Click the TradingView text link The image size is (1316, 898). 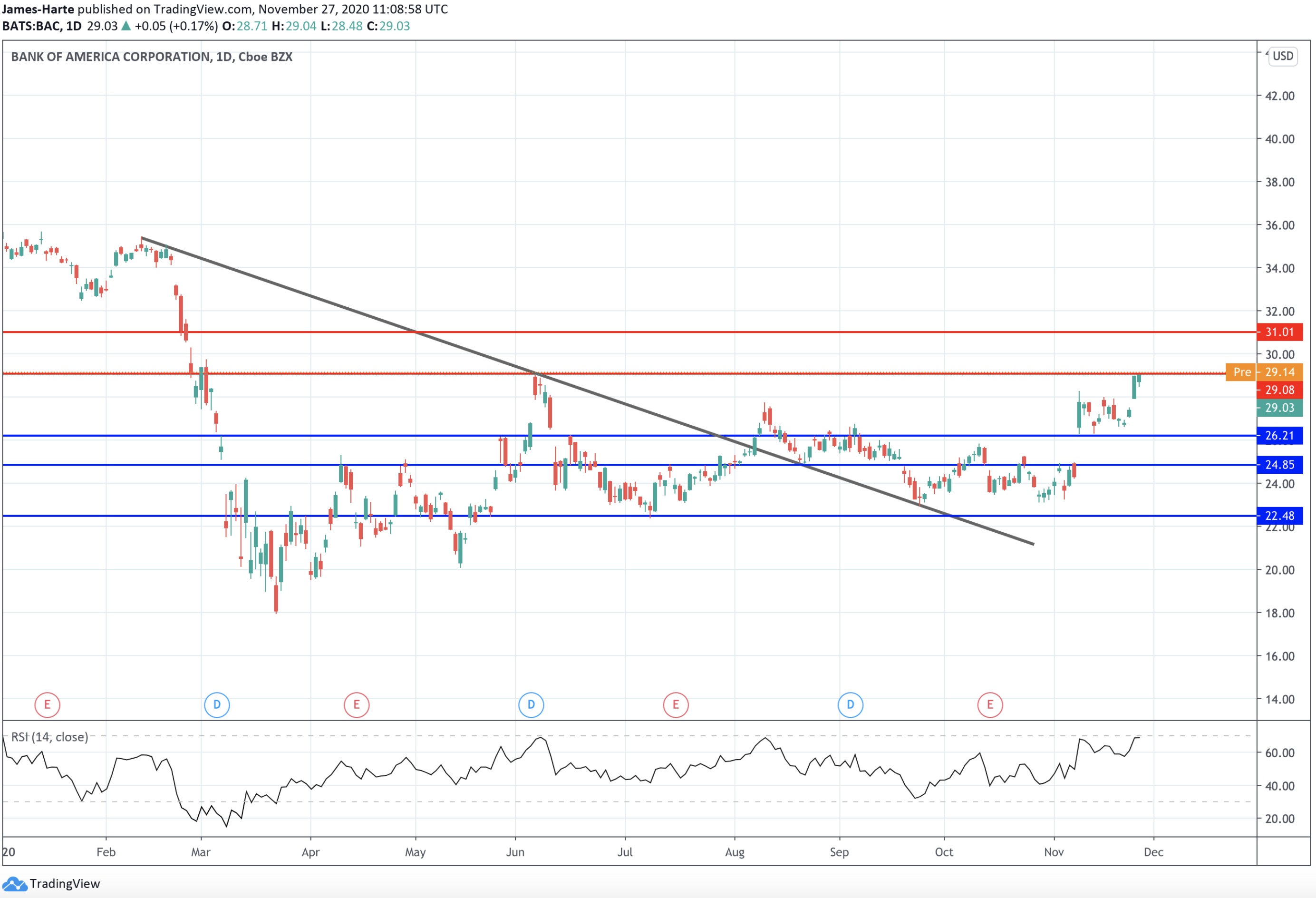pyautogui.click(x=65, y=884)
